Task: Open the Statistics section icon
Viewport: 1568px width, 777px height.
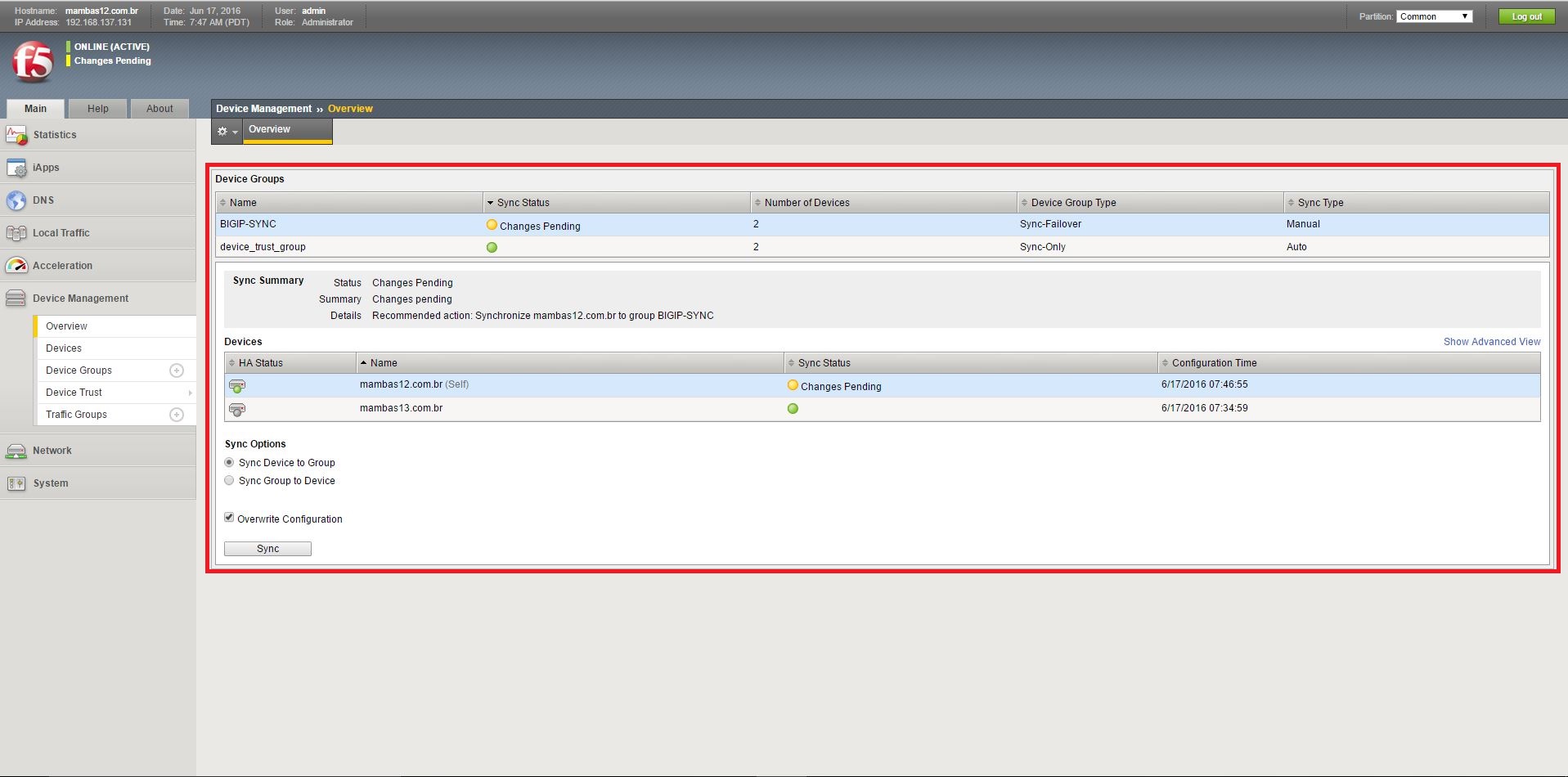Action: pyautogui.click(x=16, y=135)
